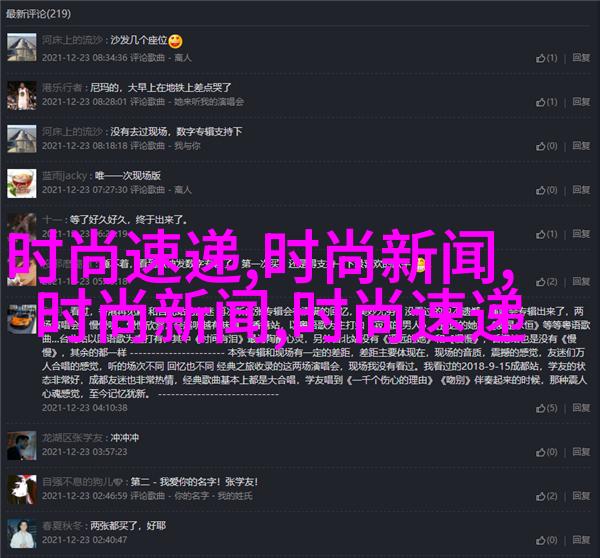Open the username 春夏秋冬 profile
This screenshot has width=600, height=558.
[62, 526]
